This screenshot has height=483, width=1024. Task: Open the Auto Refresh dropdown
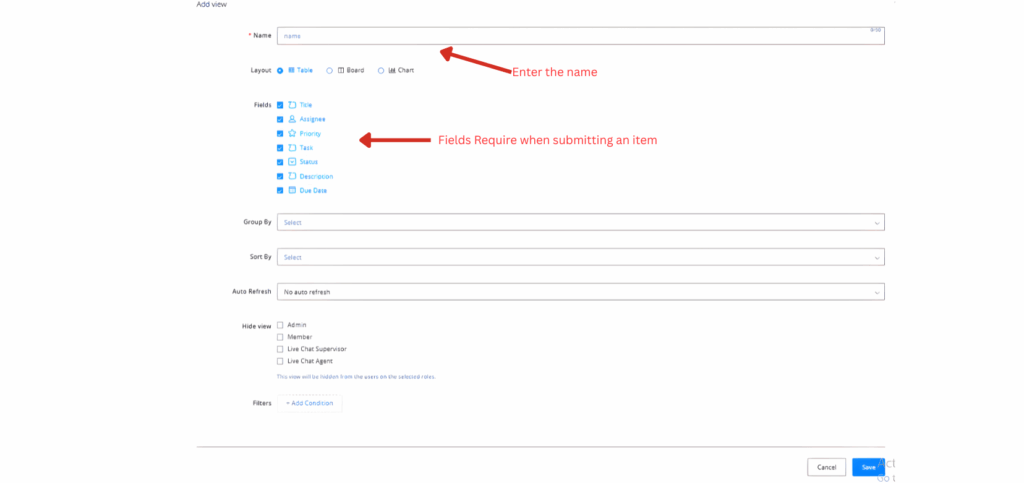coord(580,292)
